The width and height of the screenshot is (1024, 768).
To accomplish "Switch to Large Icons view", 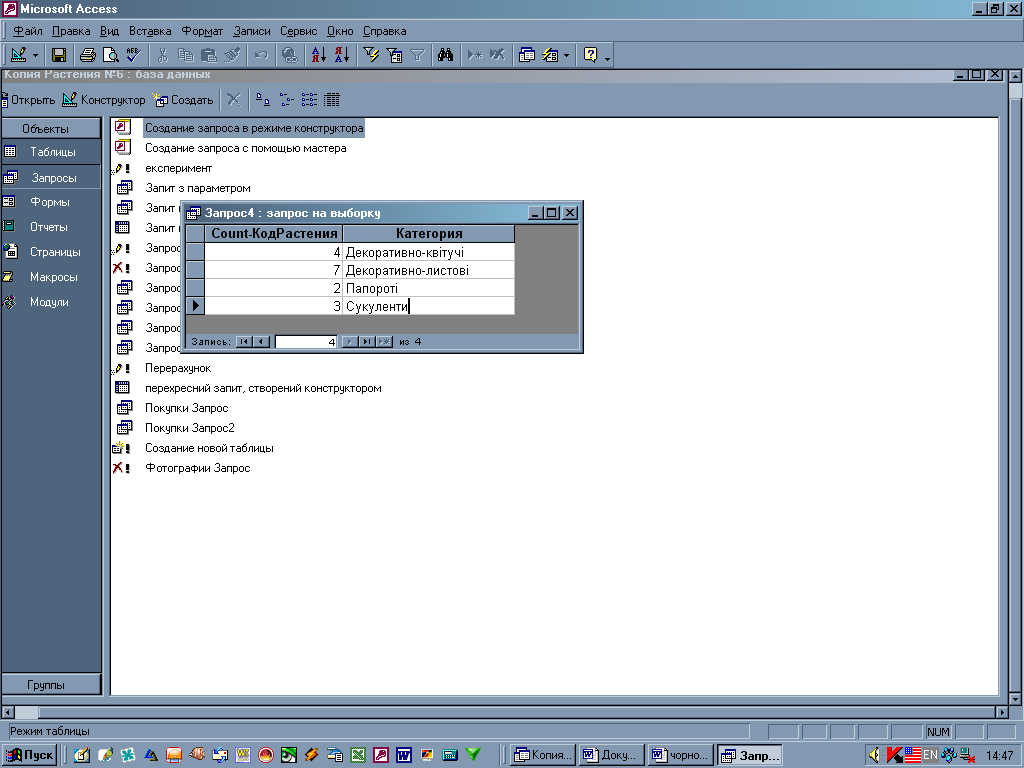I will (263, 100).
